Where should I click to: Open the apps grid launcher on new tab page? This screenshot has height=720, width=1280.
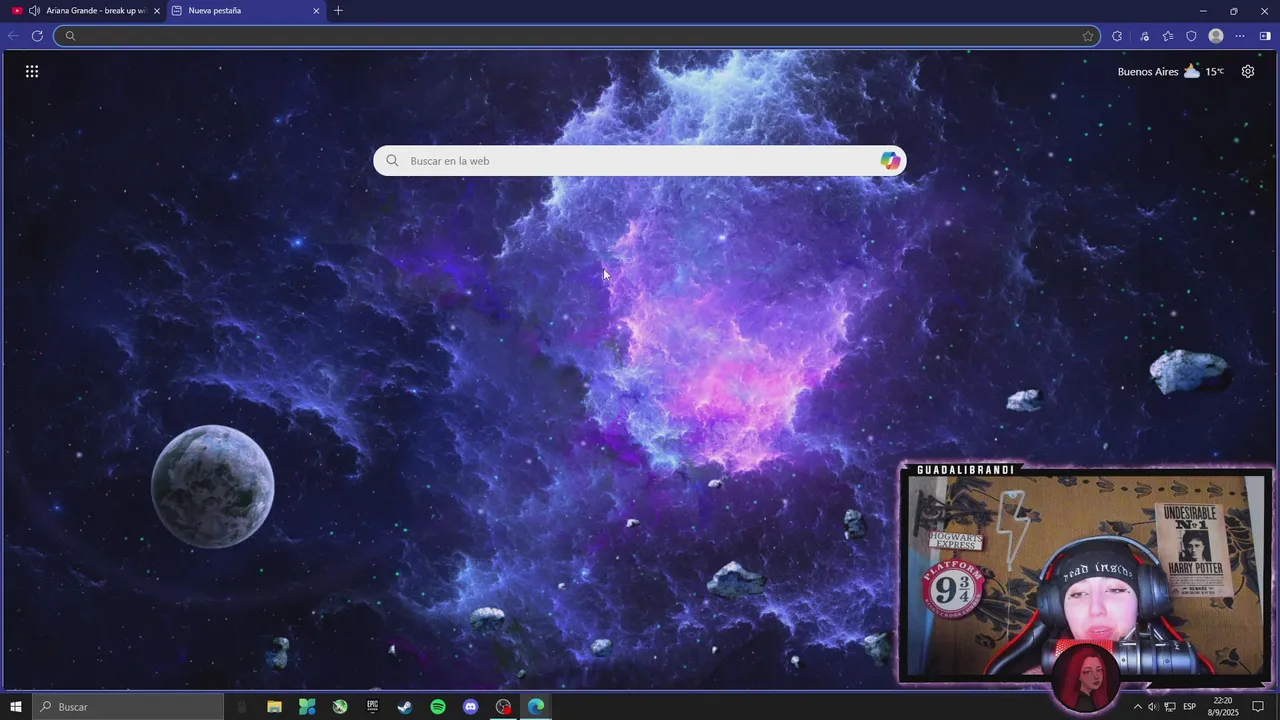coord(32,71)
